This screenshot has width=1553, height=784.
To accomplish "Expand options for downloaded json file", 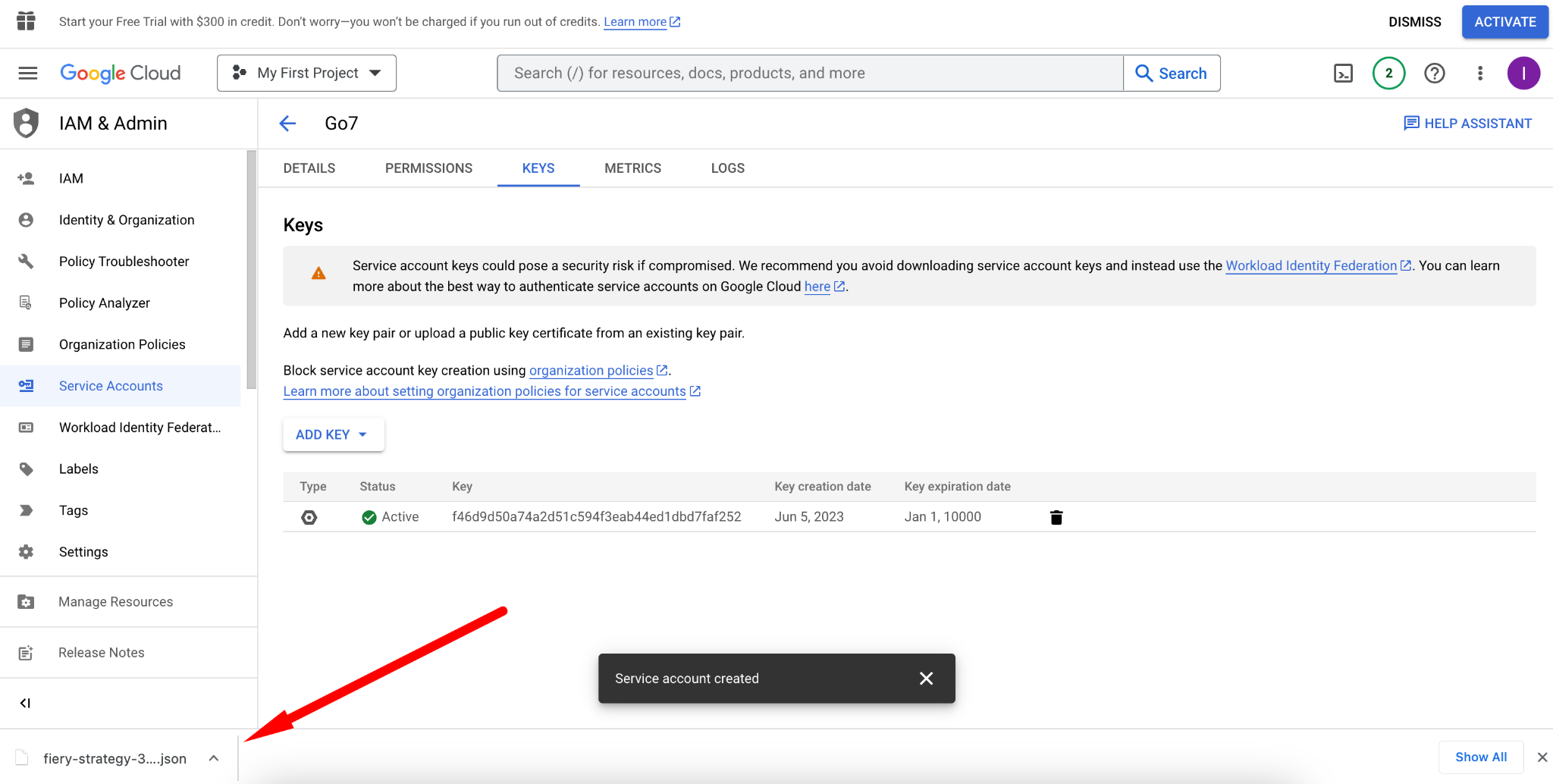I will click(214, 758).
